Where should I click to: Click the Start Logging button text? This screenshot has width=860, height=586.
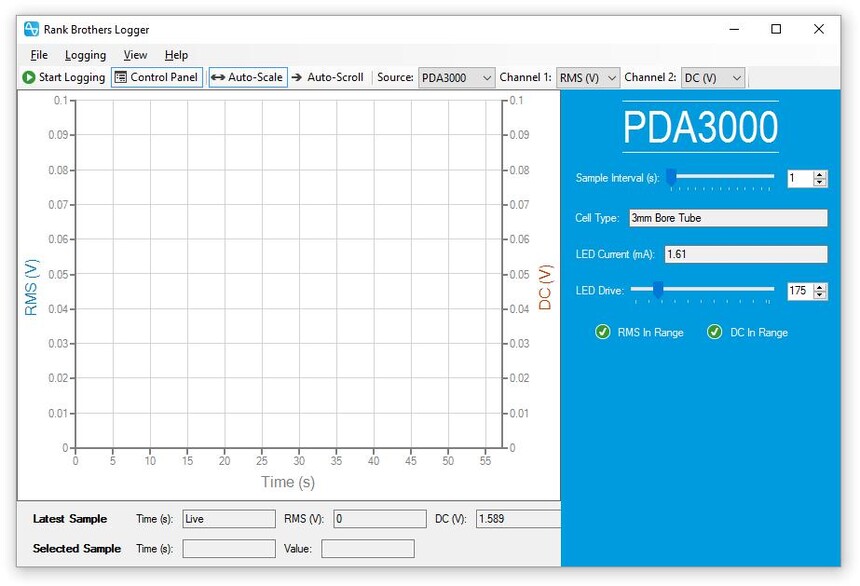pos(71,77)
